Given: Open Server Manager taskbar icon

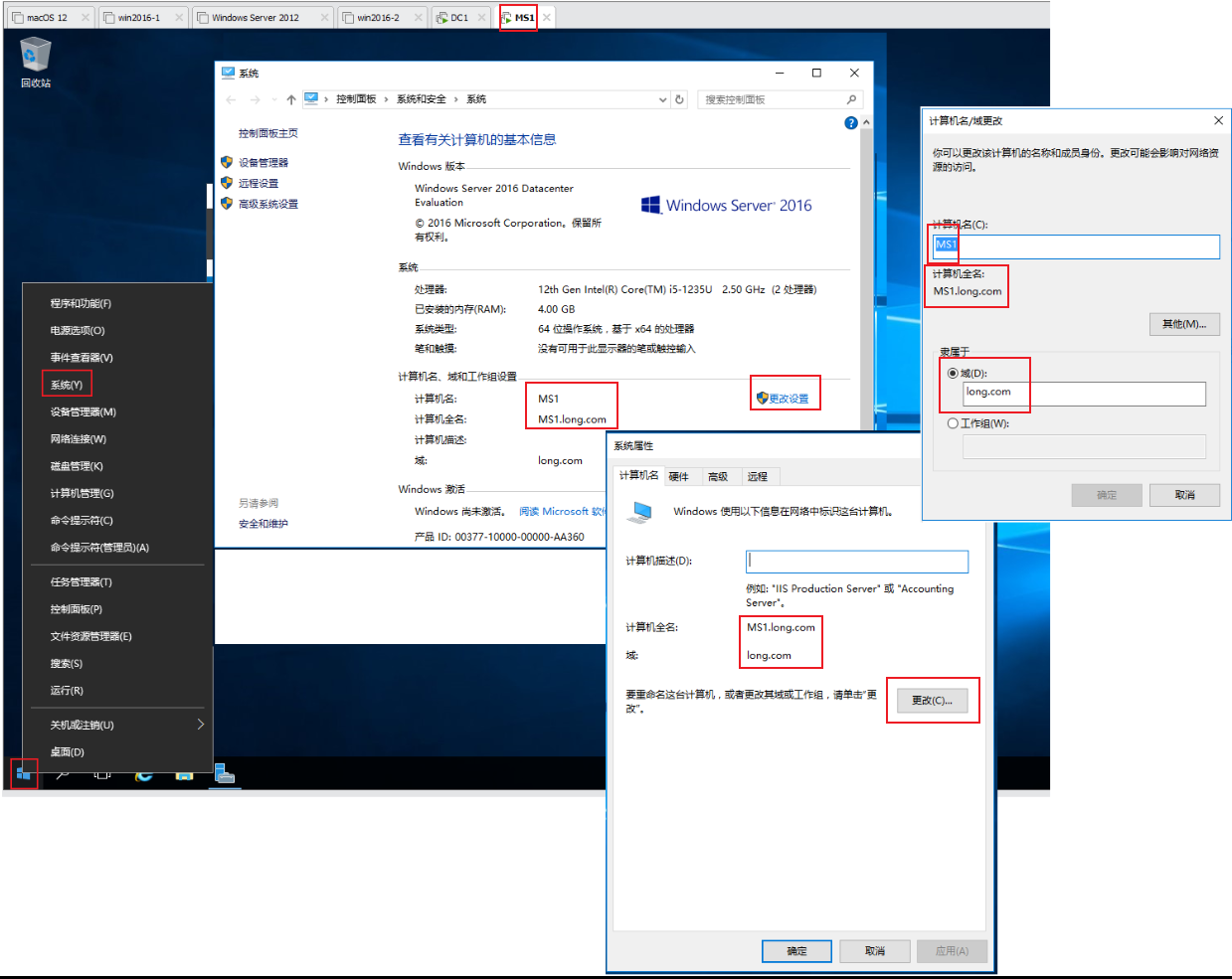Looking at the screenshot, I should (225, 773).
